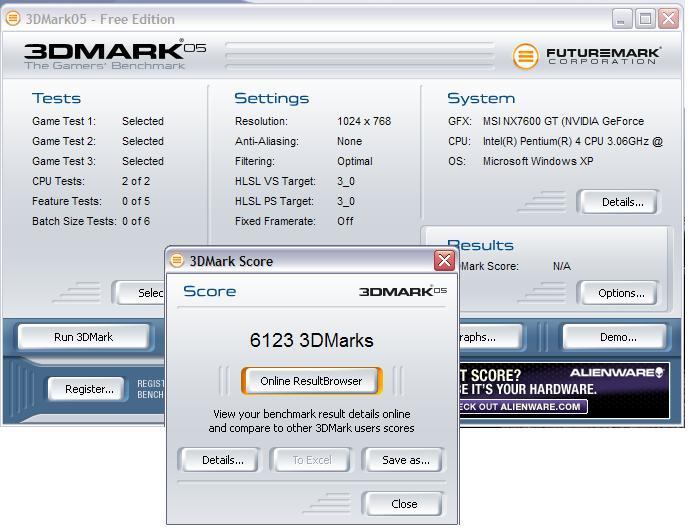
Task: Maximize the 3DMark05 main window
Action: click(x=645, y=19)
